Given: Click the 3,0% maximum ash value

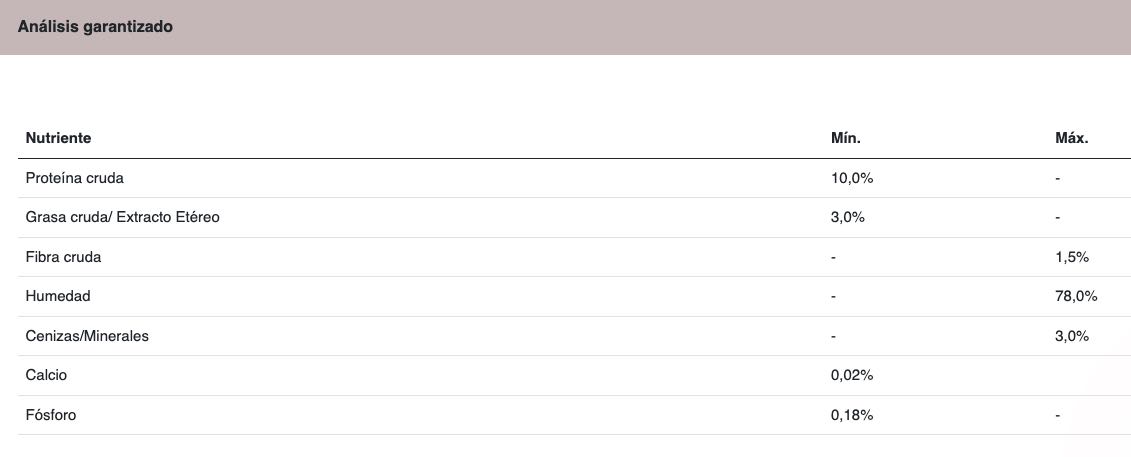Looking at the screenshot, I should point(1071,336).
